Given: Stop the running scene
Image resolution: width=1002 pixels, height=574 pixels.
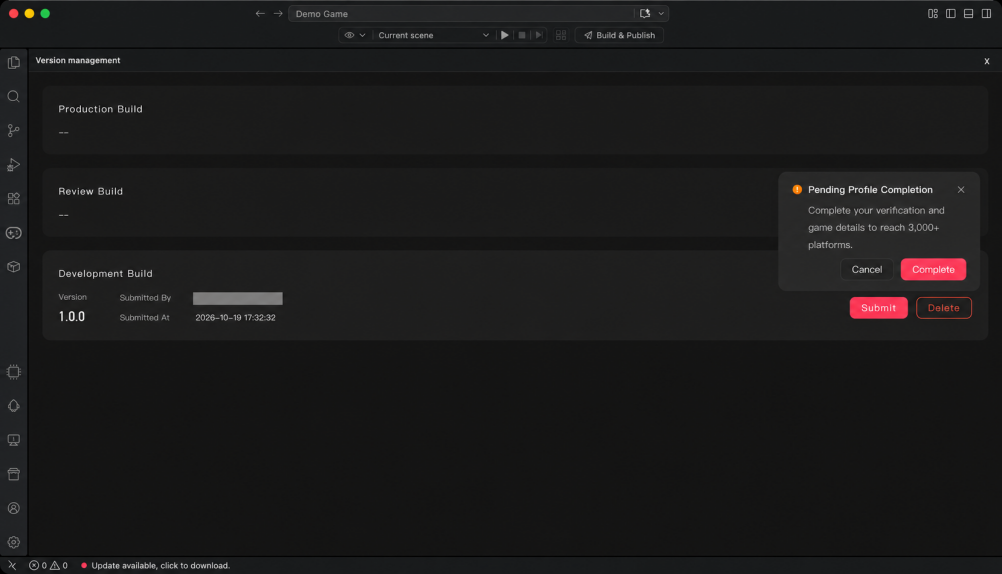Looking at the screenshot, I should [x=522, y=35].
